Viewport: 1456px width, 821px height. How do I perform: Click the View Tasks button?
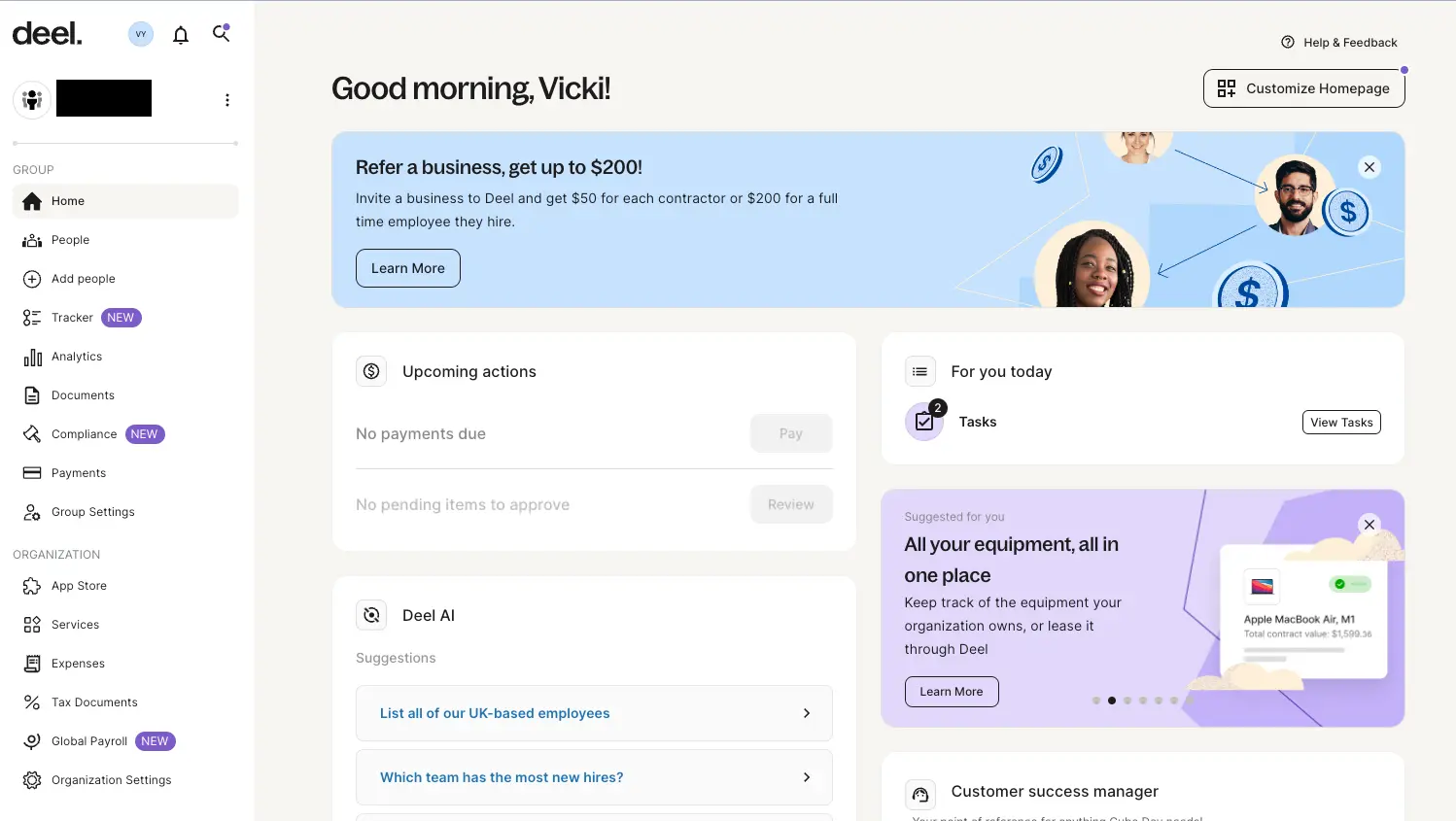[1341, 422]
